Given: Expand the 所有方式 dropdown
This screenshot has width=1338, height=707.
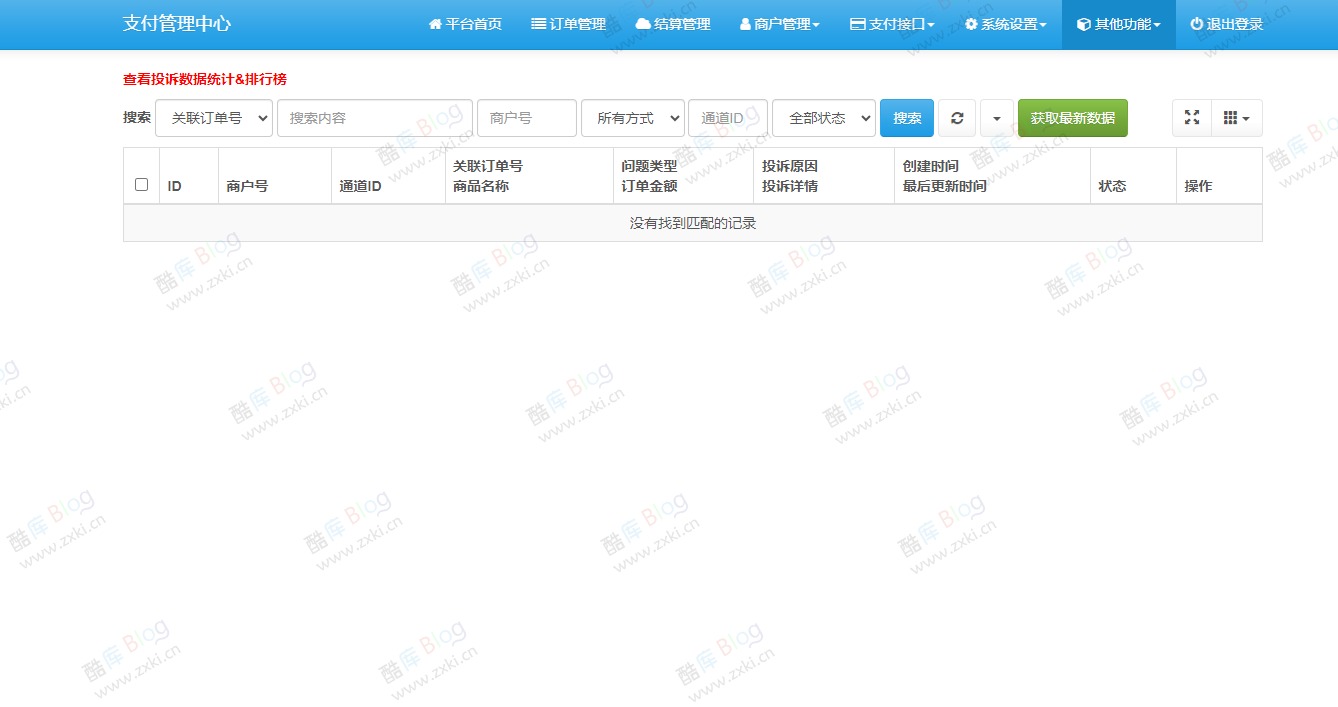Looking at the screenshot, I should point(632,117).
